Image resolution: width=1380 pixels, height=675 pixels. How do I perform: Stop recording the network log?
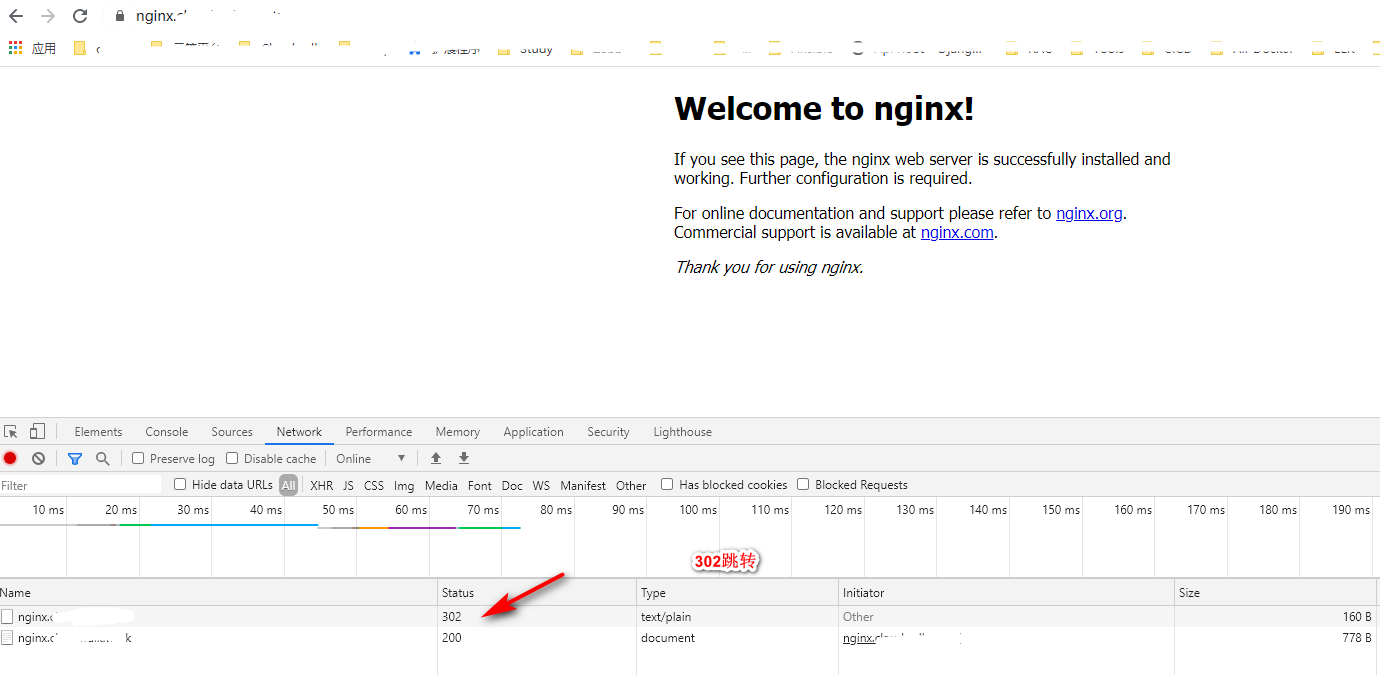click(x=10, y=458)
